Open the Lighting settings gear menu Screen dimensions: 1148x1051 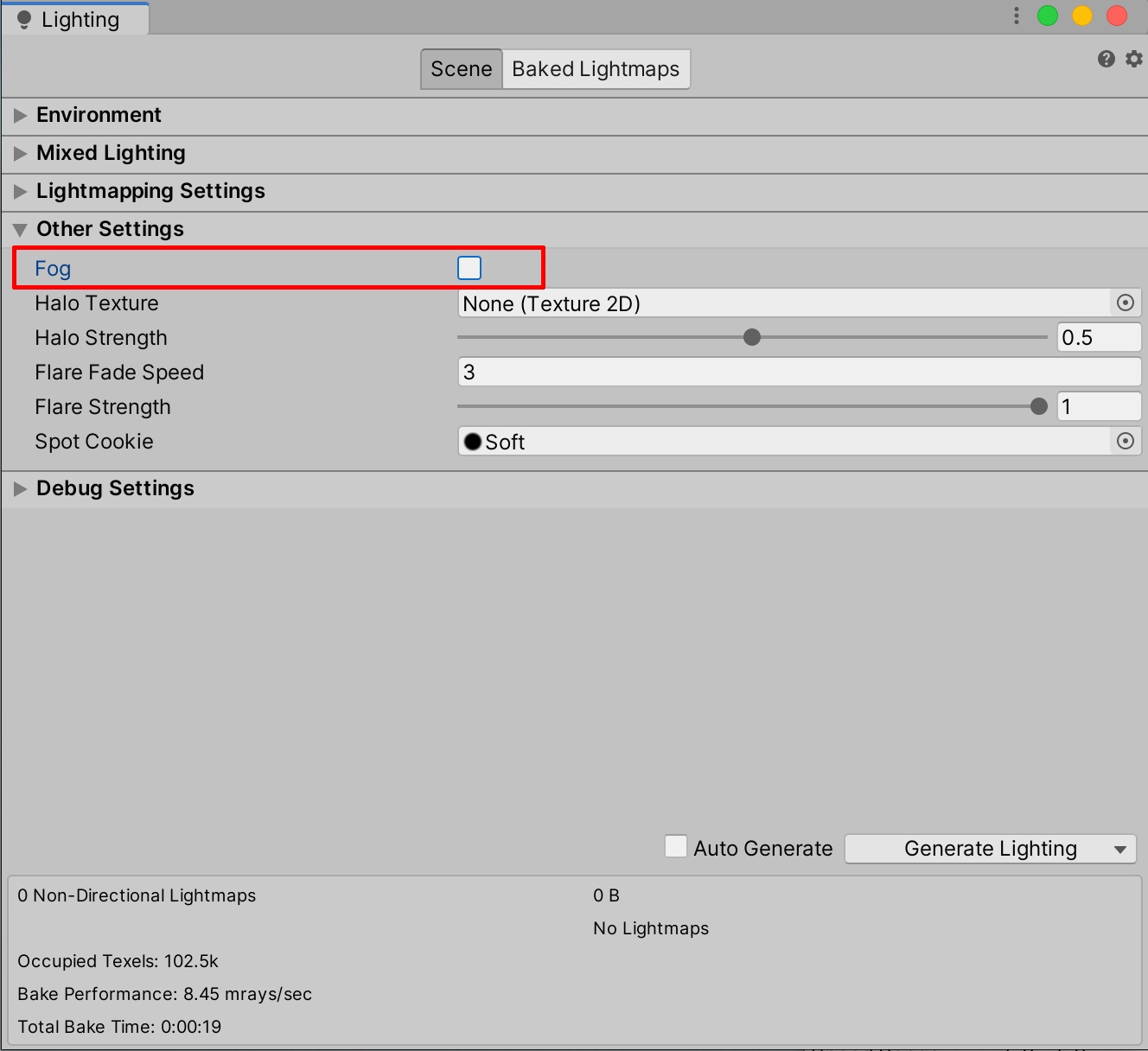click(1133, 59)
